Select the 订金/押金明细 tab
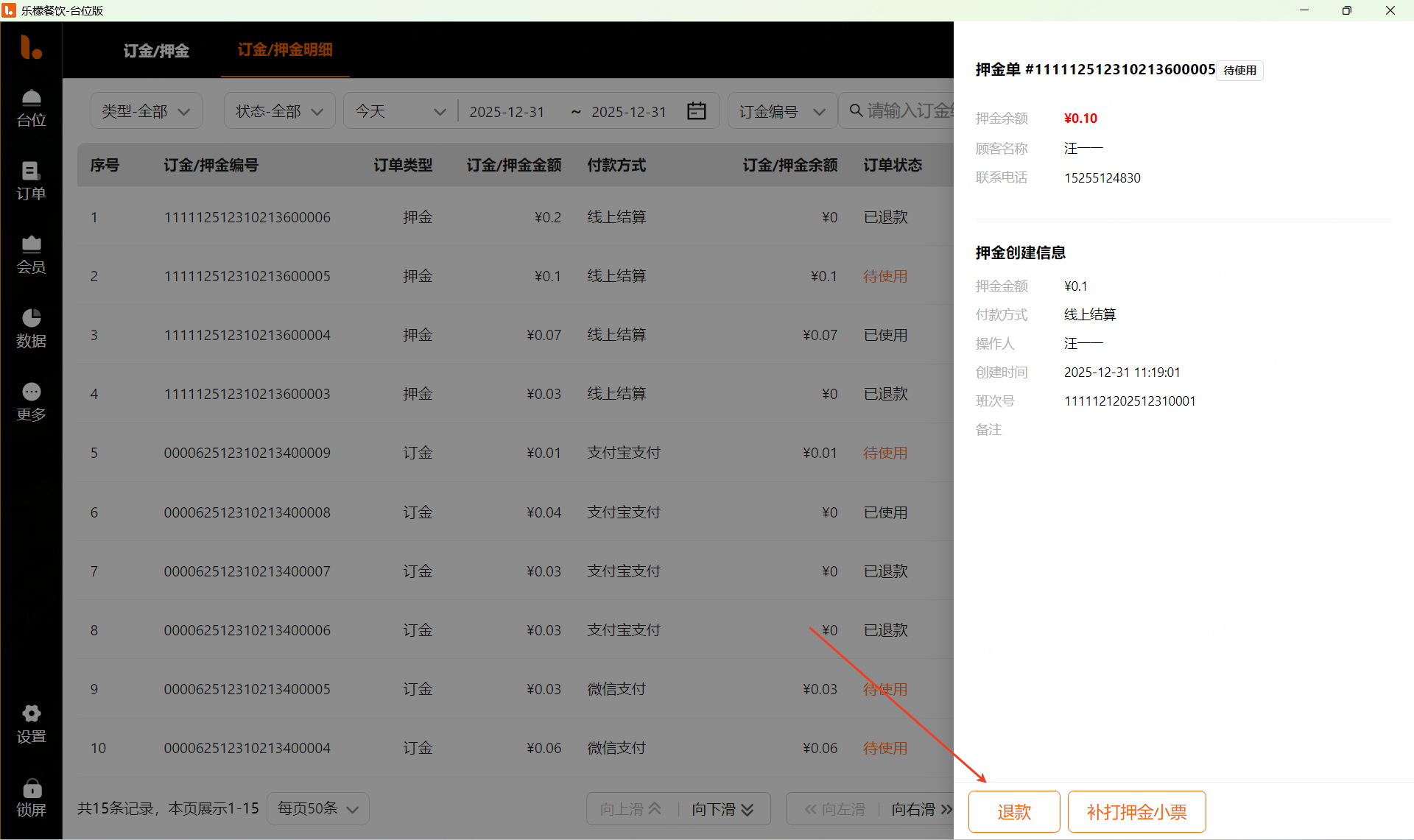Screen dimensions: 1414x840 [285, 49]
